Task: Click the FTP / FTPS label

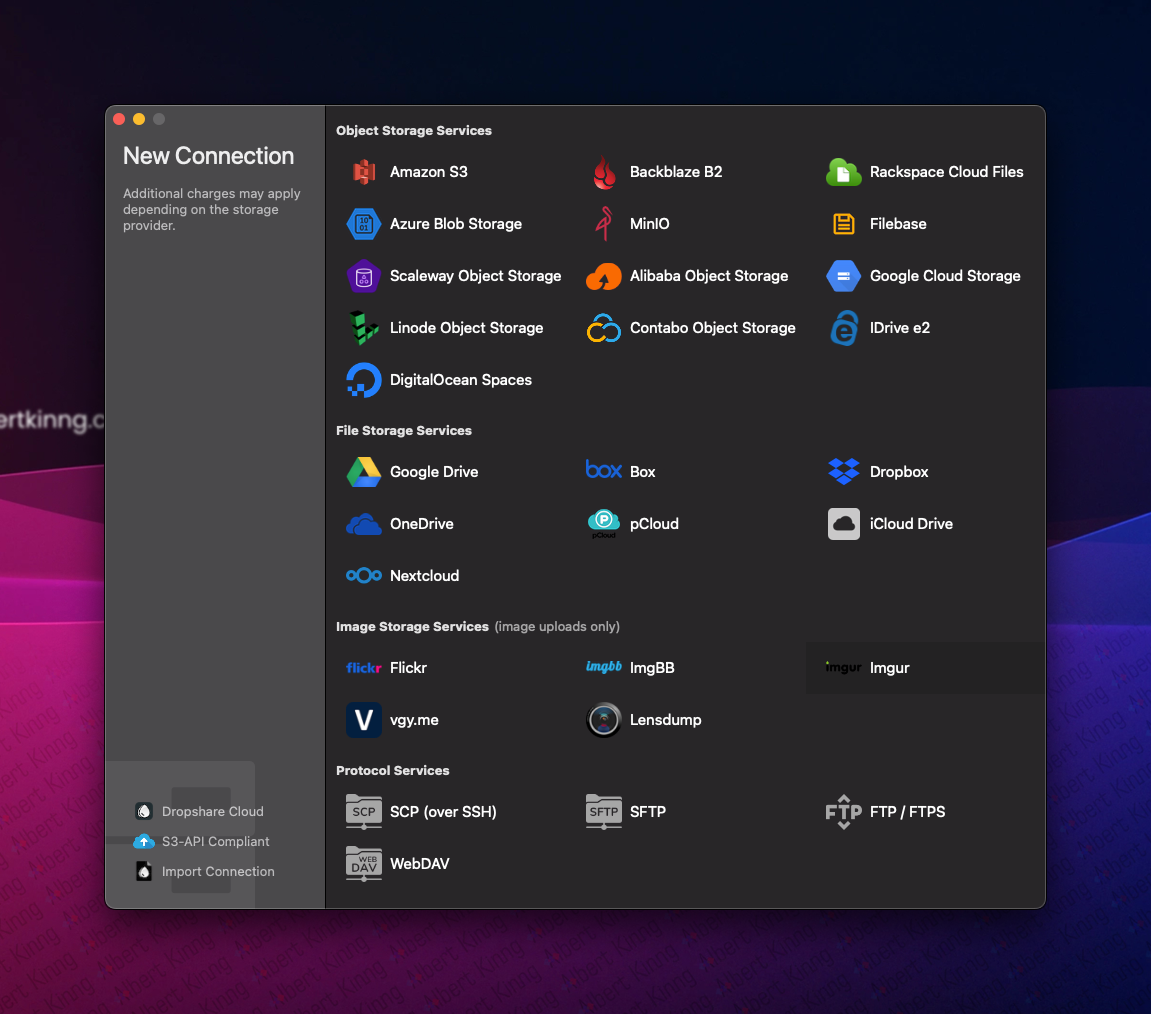Action: [907, 812]
